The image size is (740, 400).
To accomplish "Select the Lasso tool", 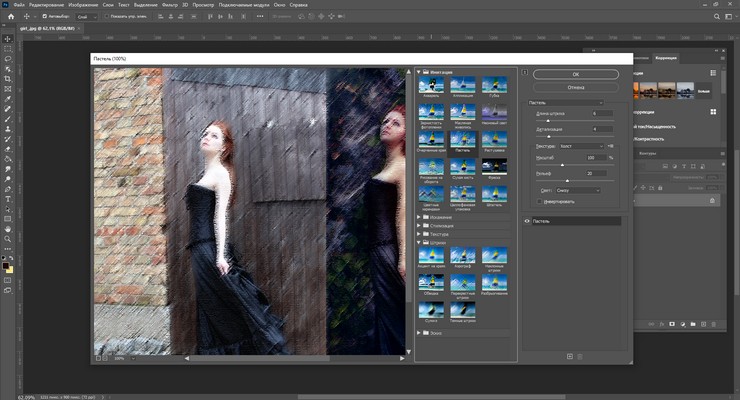I will 8,59.
